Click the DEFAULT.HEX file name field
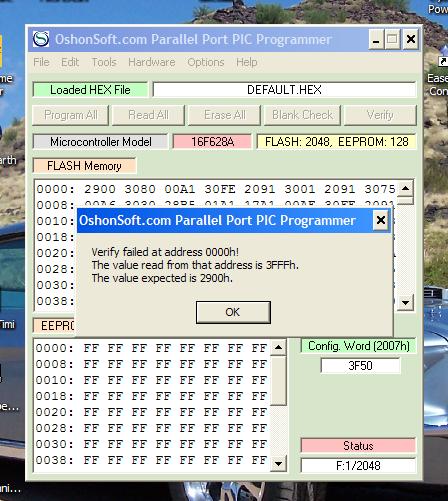 click(284, 90)
